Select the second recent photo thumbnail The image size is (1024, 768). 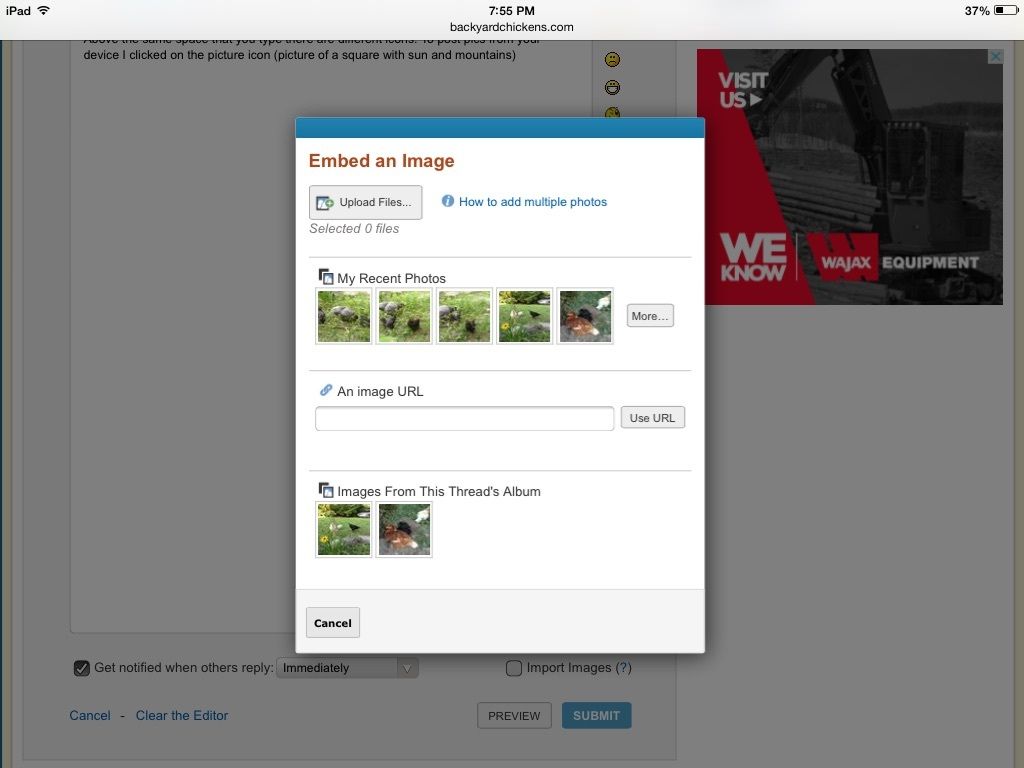coord(404,316)
